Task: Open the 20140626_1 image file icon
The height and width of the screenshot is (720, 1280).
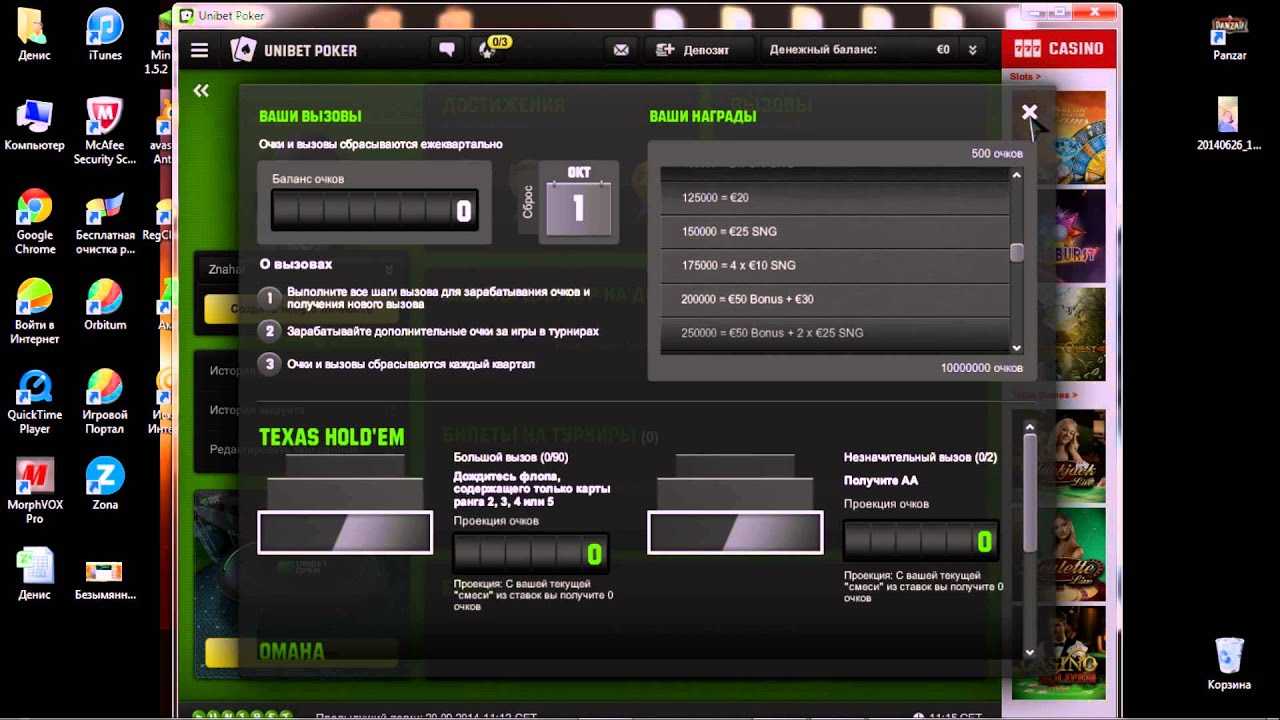Action: pyautogui.click(x=1229, y=125)
